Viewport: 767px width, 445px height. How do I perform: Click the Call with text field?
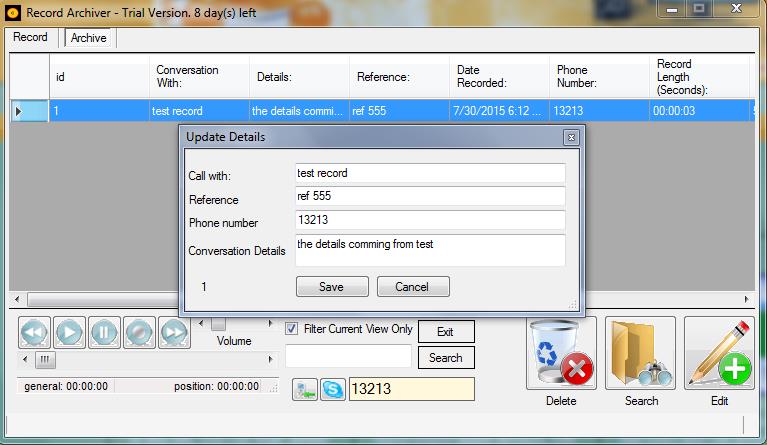tap(430, 174)
